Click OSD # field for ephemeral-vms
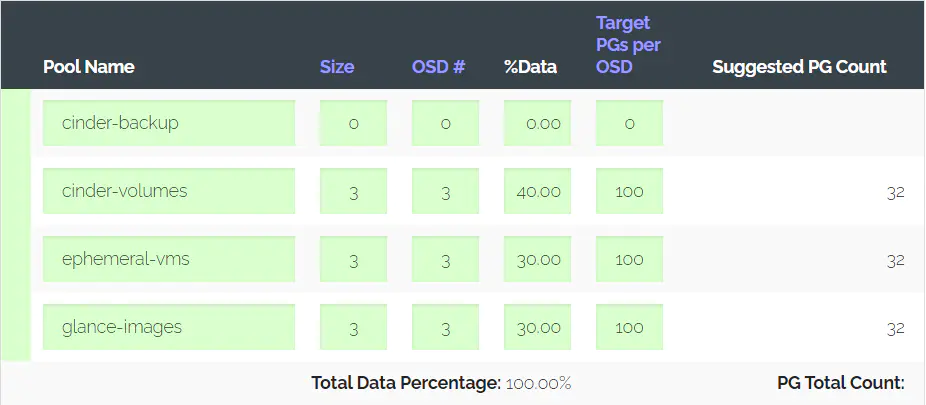Screen dimensions: 926x405 pyautogui.click(x=445, y=259)
